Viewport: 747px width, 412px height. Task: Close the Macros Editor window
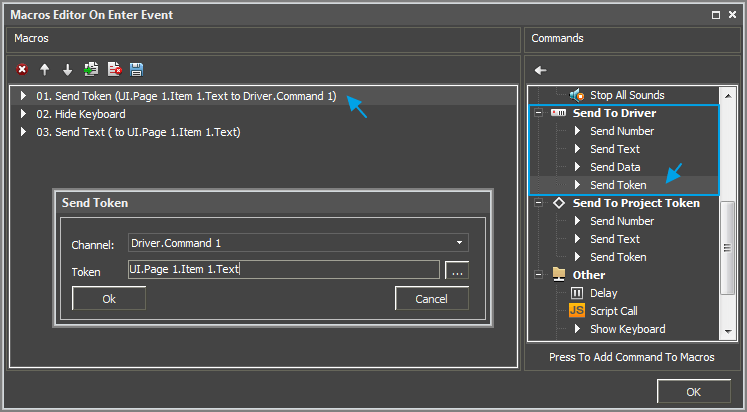[733, 15]
